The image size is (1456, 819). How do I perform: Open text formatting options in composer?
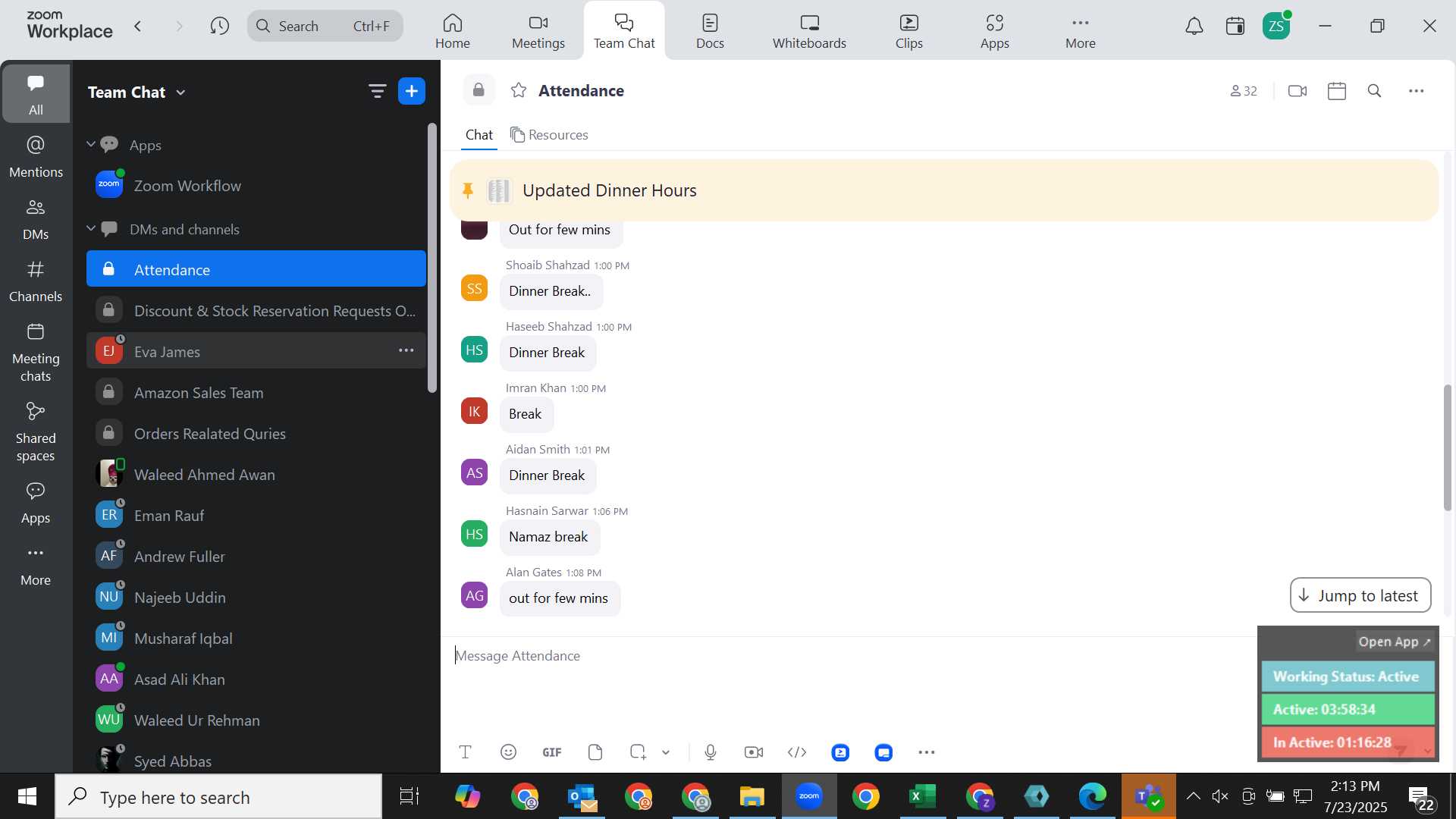466,752
